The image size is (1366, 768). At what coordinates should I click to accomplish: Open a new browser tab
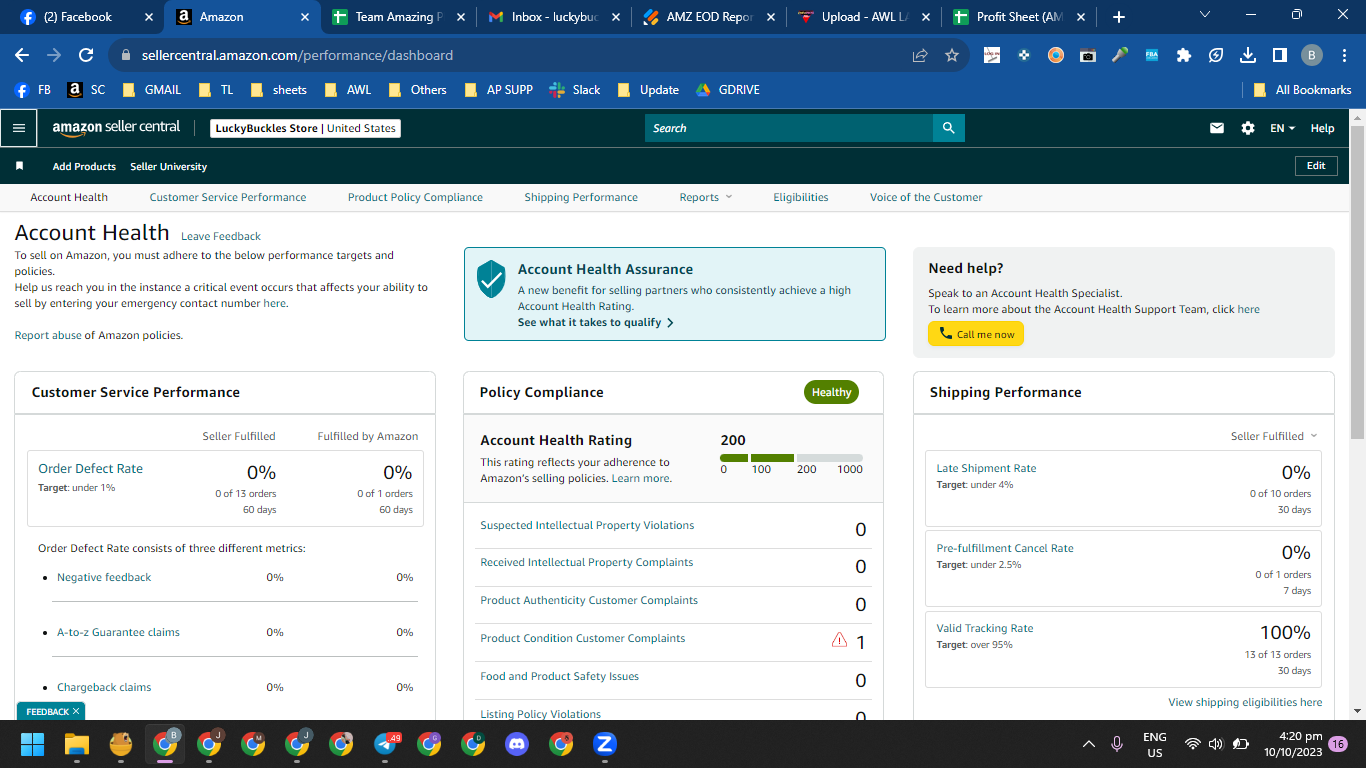click(x=1118, y=17)
